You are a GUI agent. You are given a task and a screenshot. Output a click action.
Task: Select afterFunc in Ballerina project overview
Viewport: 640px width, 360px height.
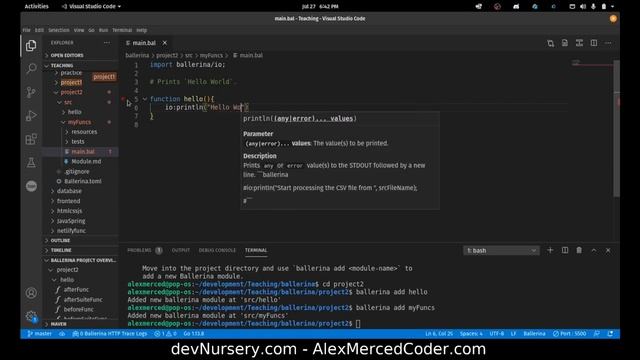click(76, 289)
